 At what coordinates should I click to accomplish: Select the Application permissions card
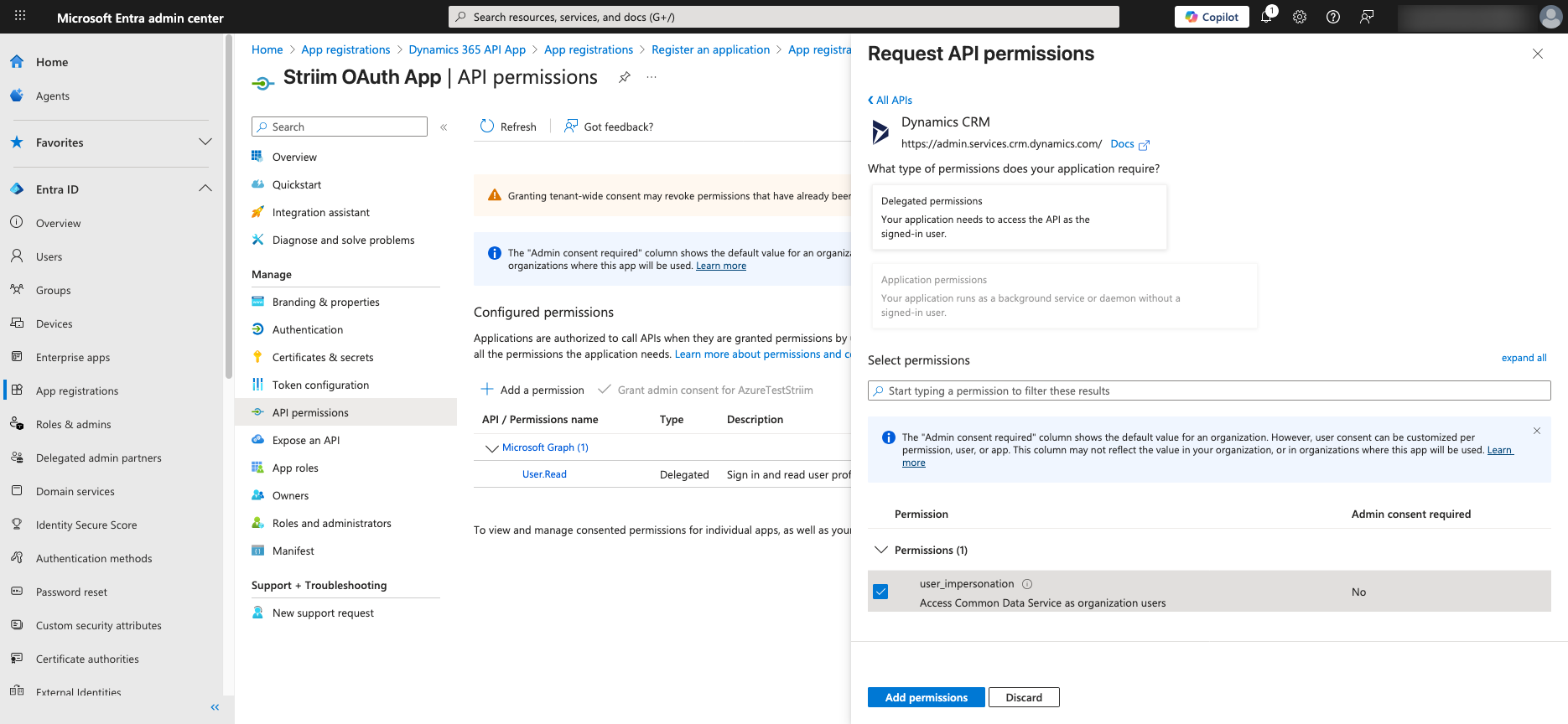(x=1064, y=296)
